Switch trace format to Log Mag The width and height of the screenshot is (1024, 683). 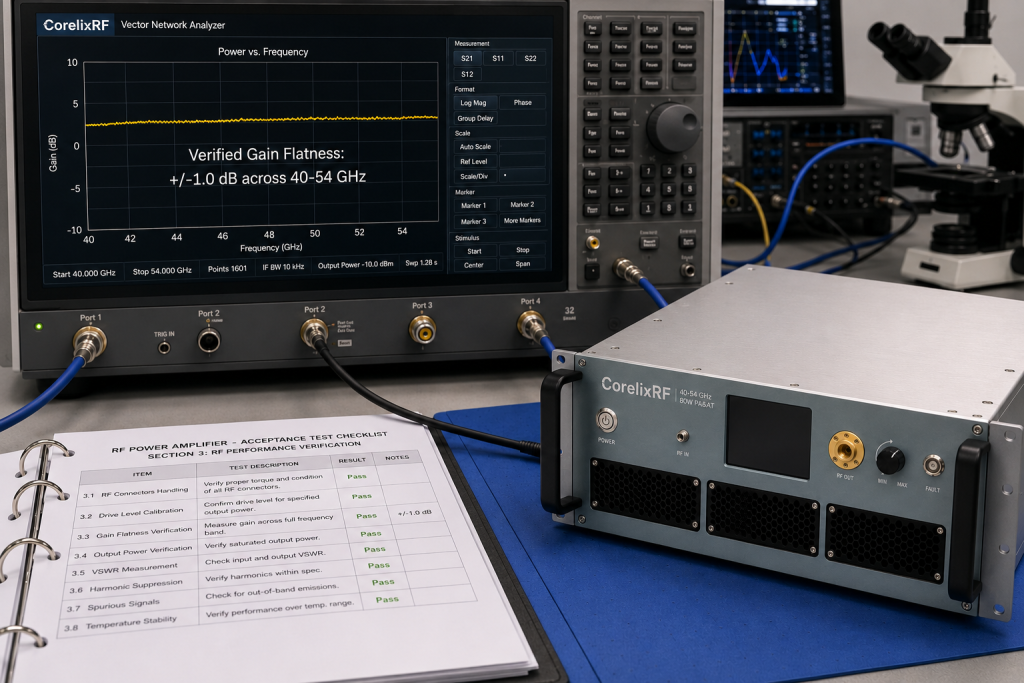(473, 103)
